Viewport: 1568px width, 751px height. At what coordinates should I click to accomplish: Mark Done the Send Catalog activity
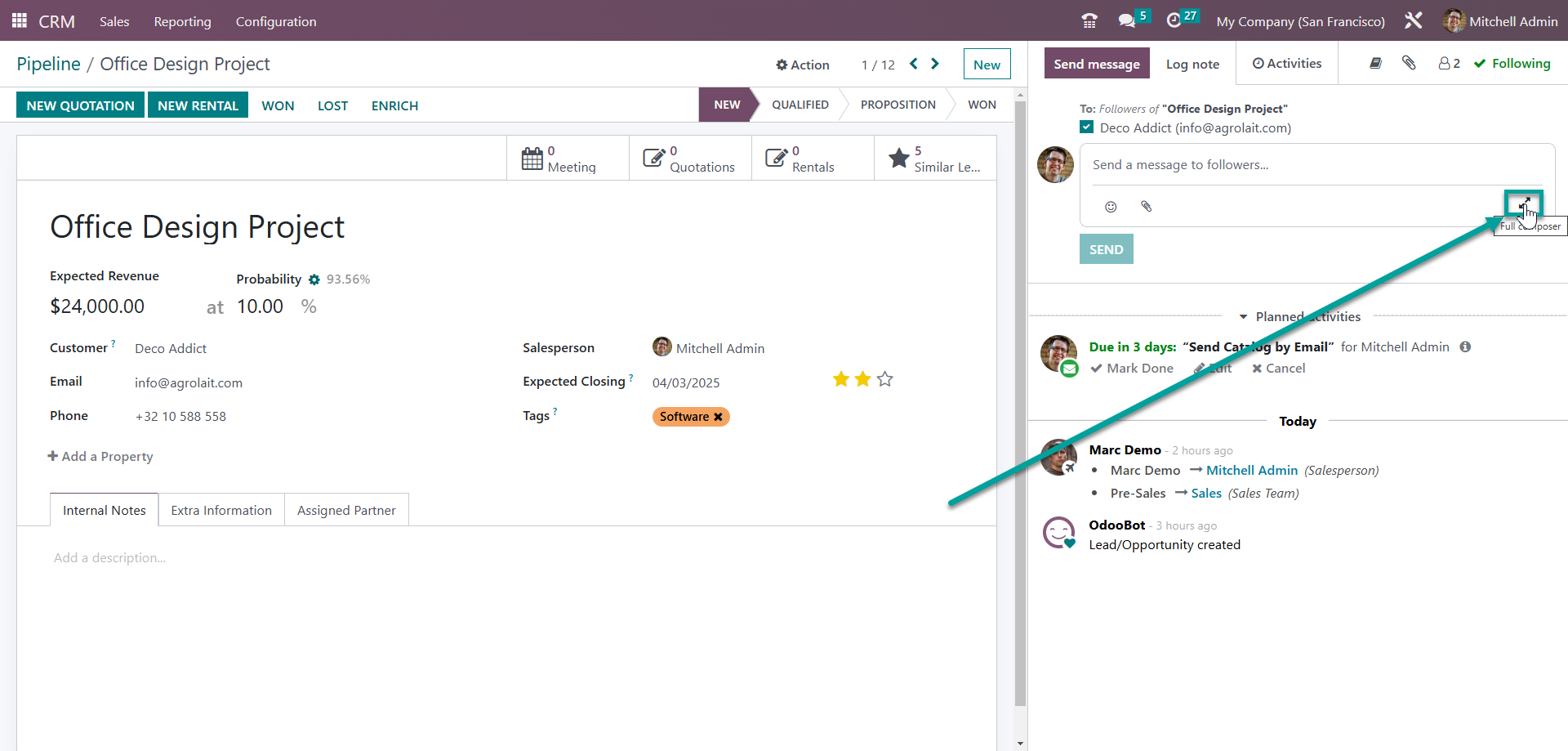[1132, 368]
